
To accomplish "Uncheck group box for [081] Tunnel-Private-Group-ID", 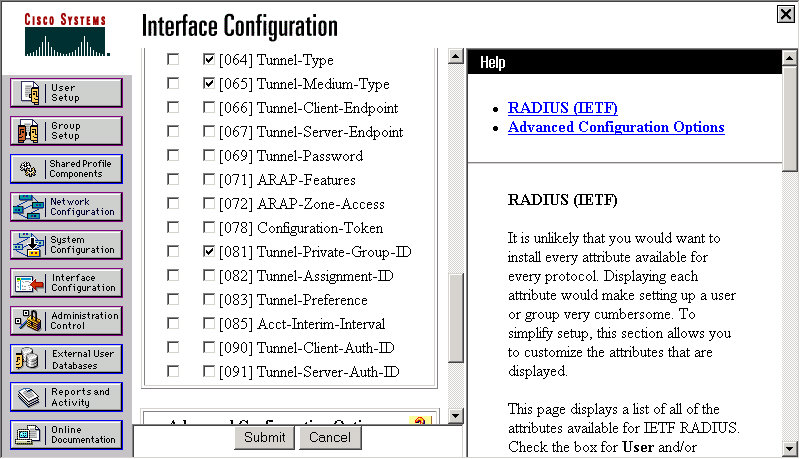I will click(x=209, y=251).
